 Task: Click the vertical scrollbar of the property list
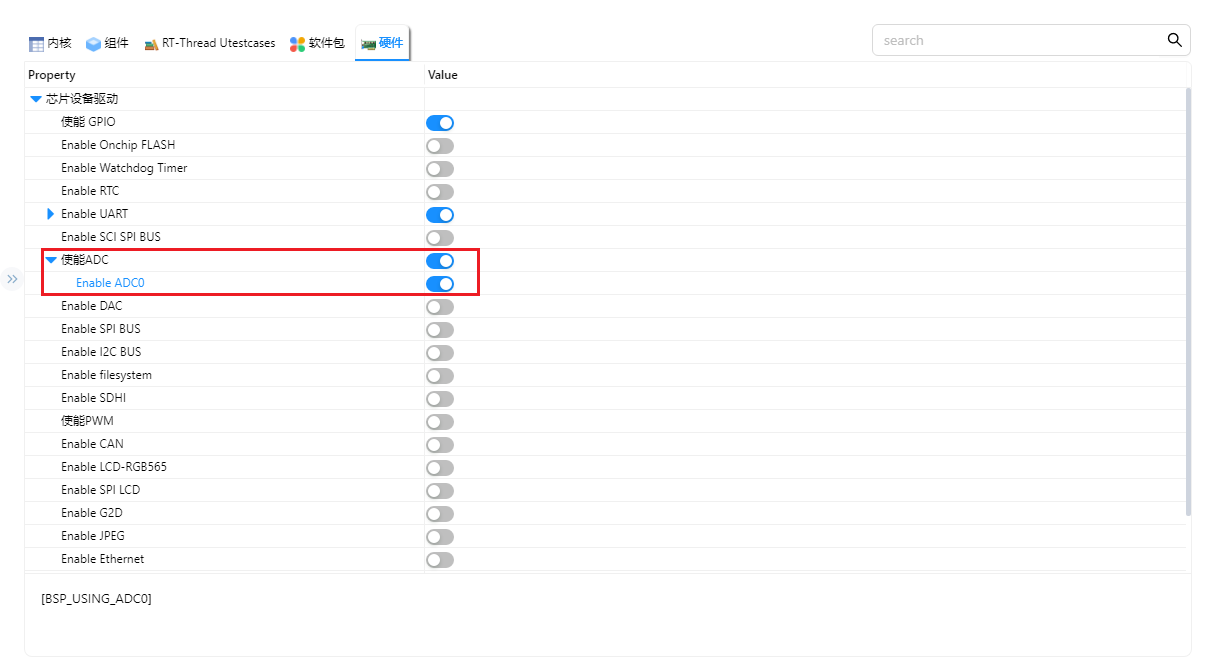1188,301
